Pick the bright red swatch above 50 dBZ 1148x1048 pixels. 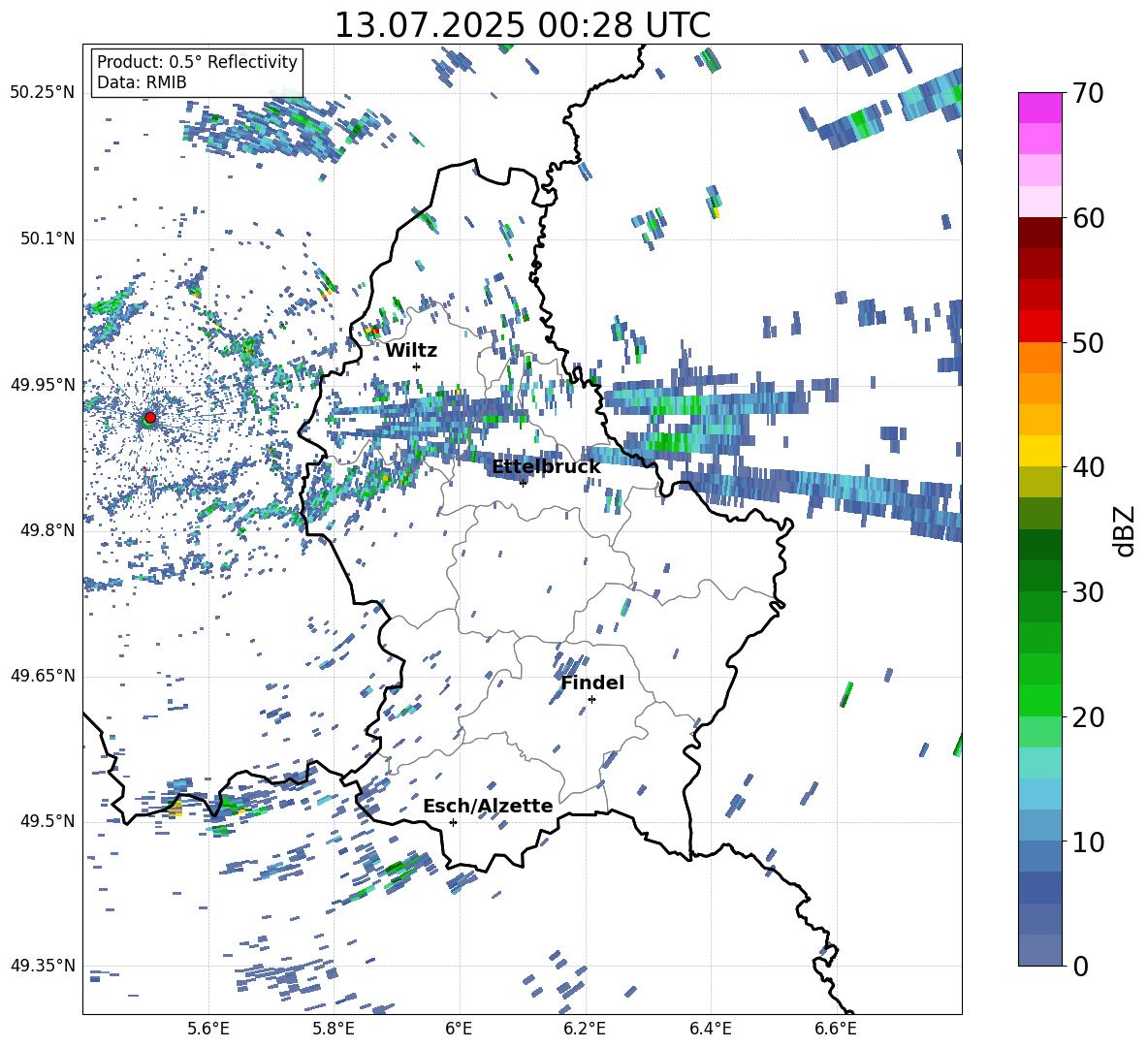[x=1039, y=327]
